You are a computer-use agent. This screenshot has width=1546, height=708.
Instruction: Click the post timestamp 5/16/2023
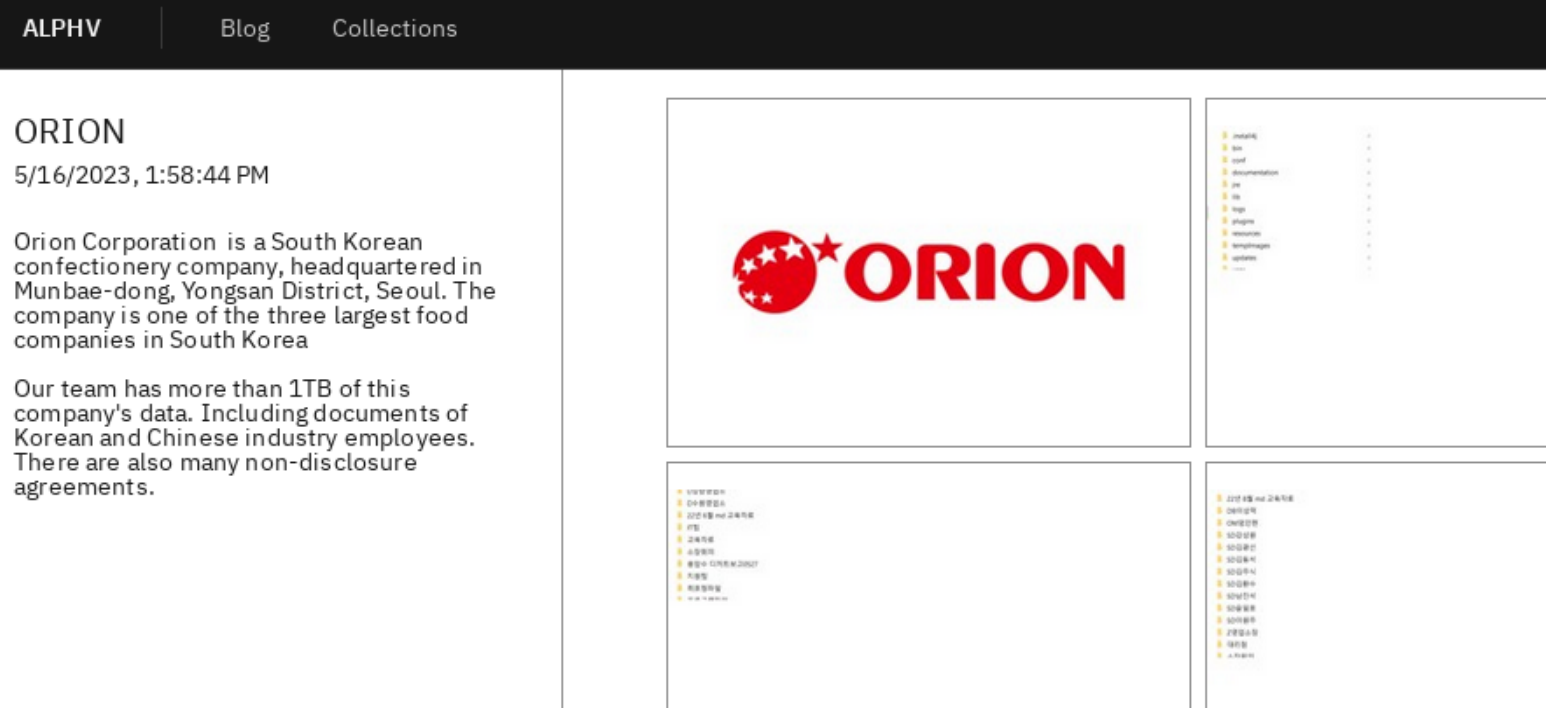(141, 174)
